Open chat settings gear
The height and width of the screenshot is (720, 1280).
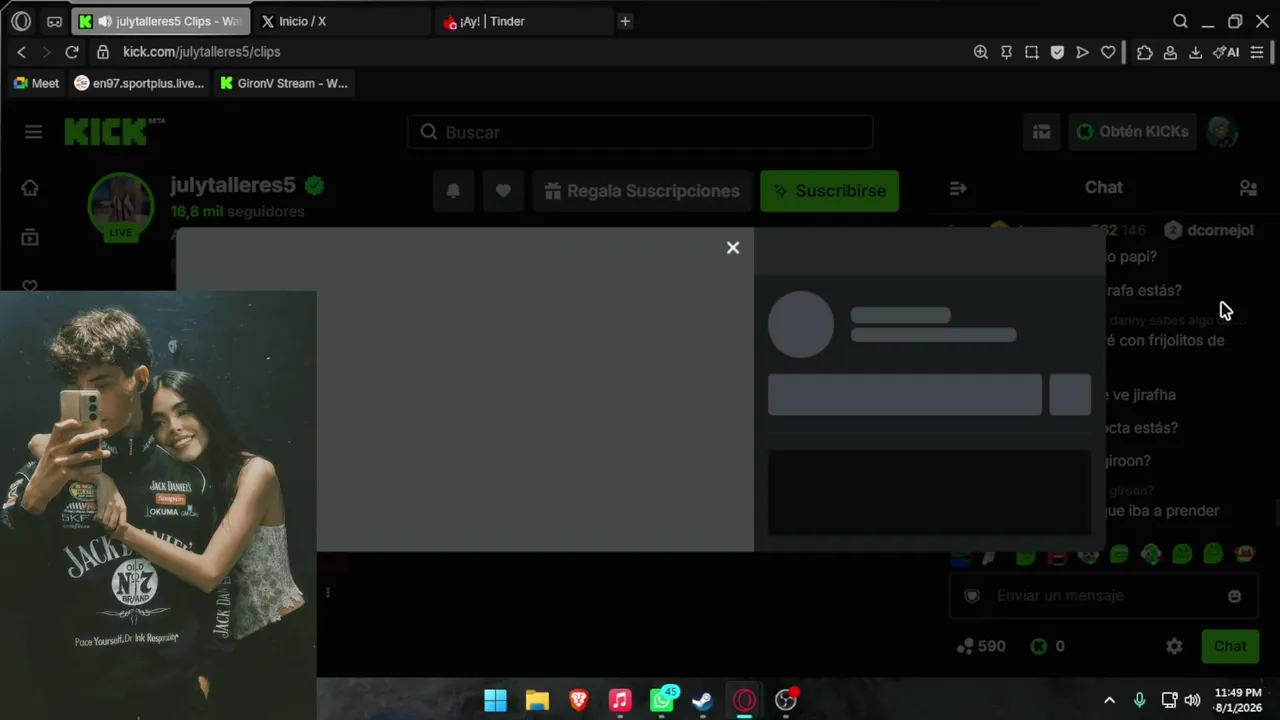tap(1174, 646)
